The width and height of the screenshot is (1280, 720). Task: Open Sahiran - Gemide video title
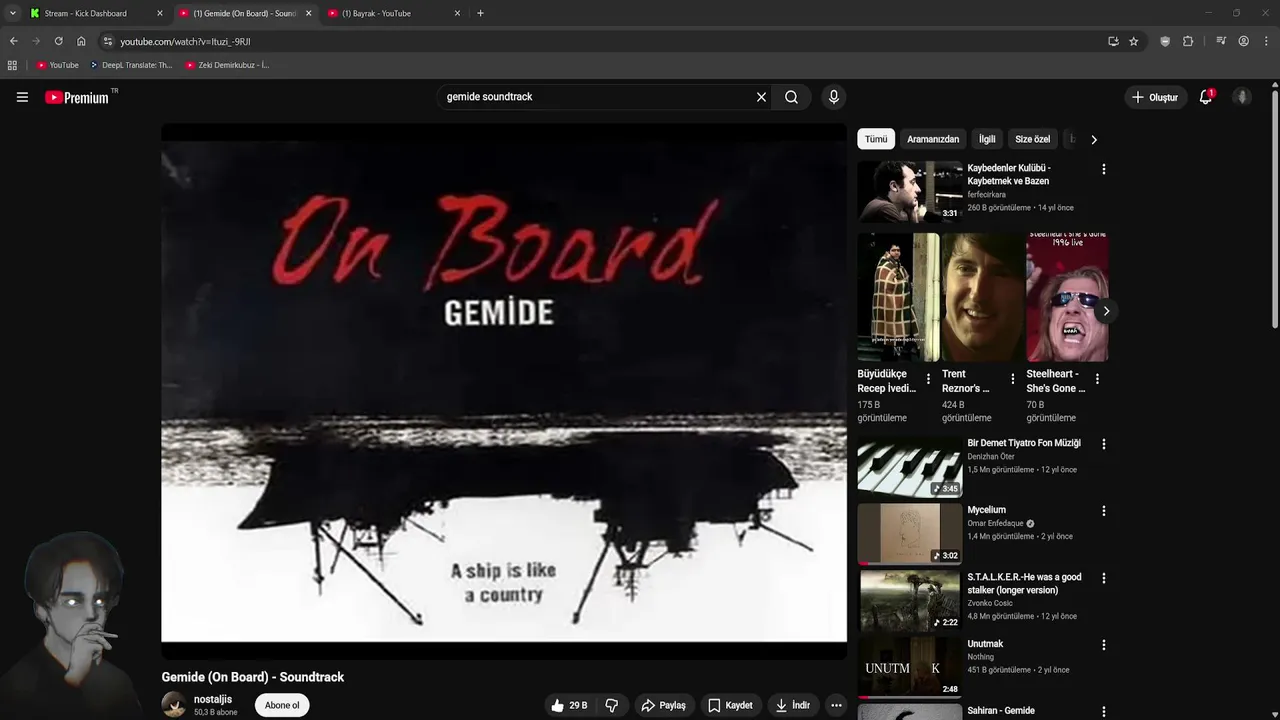(x=1001, y=711)
